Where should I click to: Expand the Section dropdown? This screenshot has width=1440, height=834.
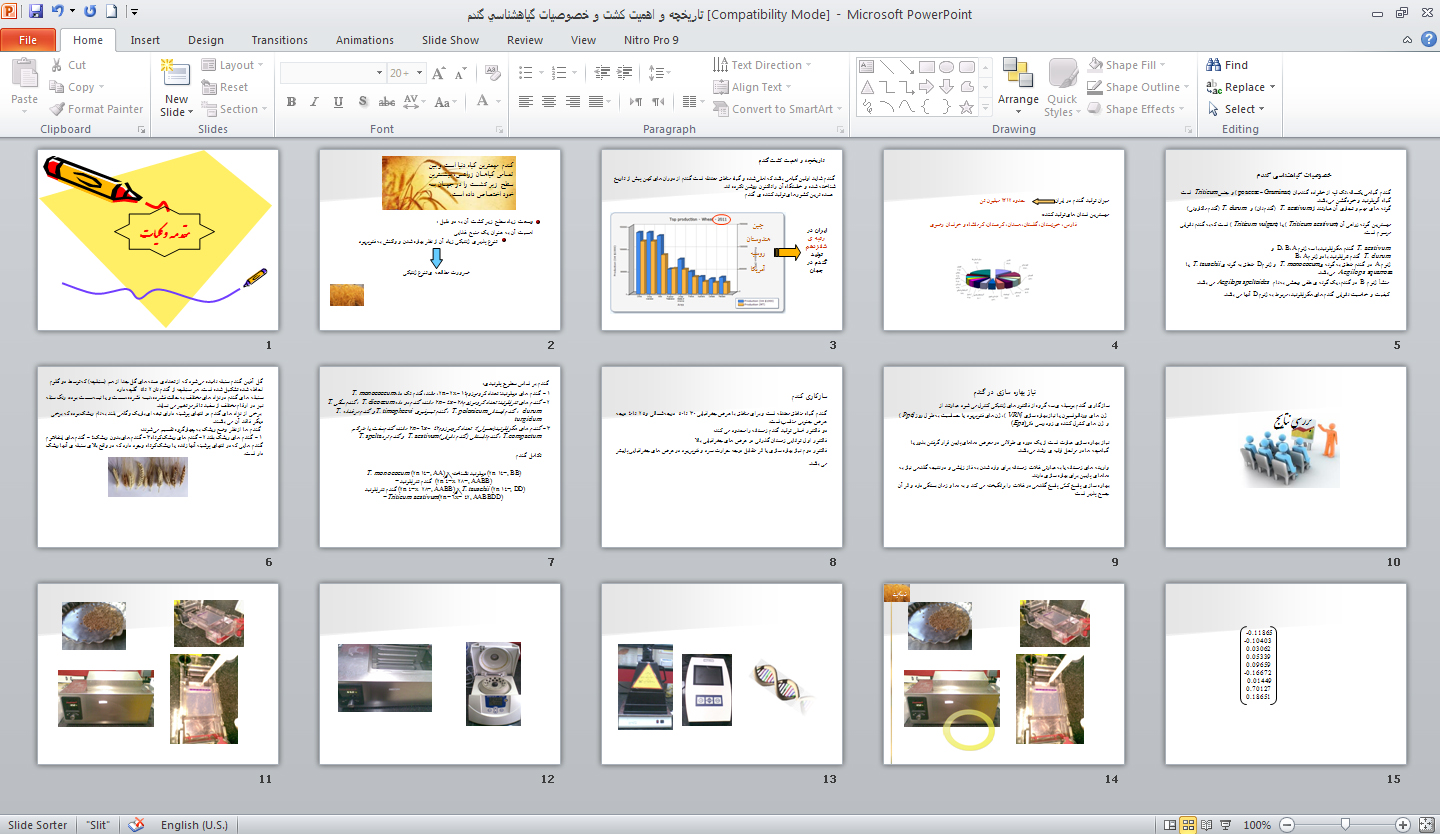231,109
